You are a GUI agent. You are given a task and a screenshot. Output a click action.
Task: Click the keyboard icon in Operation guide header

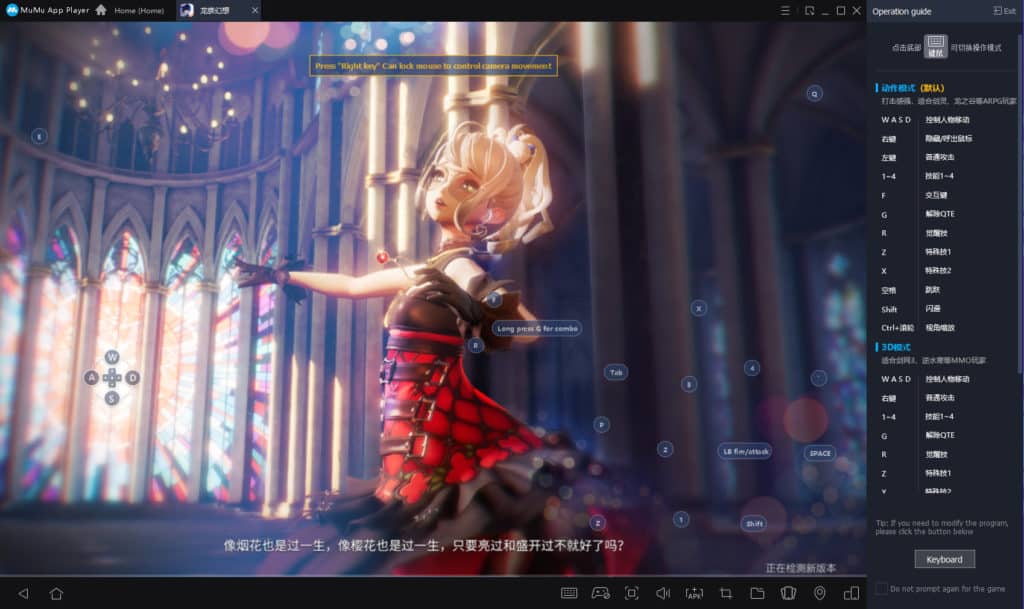tap(935, 46)
